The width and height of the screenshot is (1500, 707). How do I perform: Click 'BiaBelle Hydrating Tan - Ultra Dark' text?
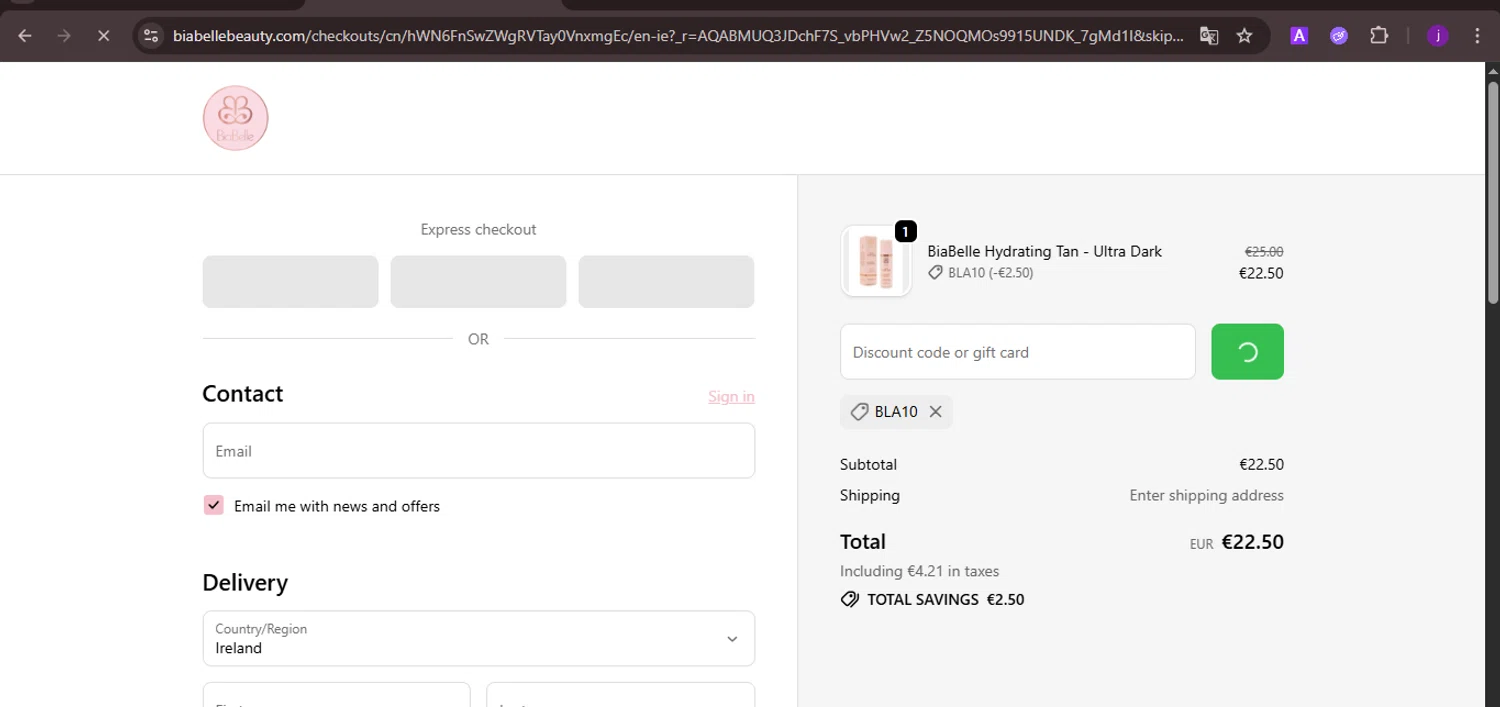(x=1044, y=251)
